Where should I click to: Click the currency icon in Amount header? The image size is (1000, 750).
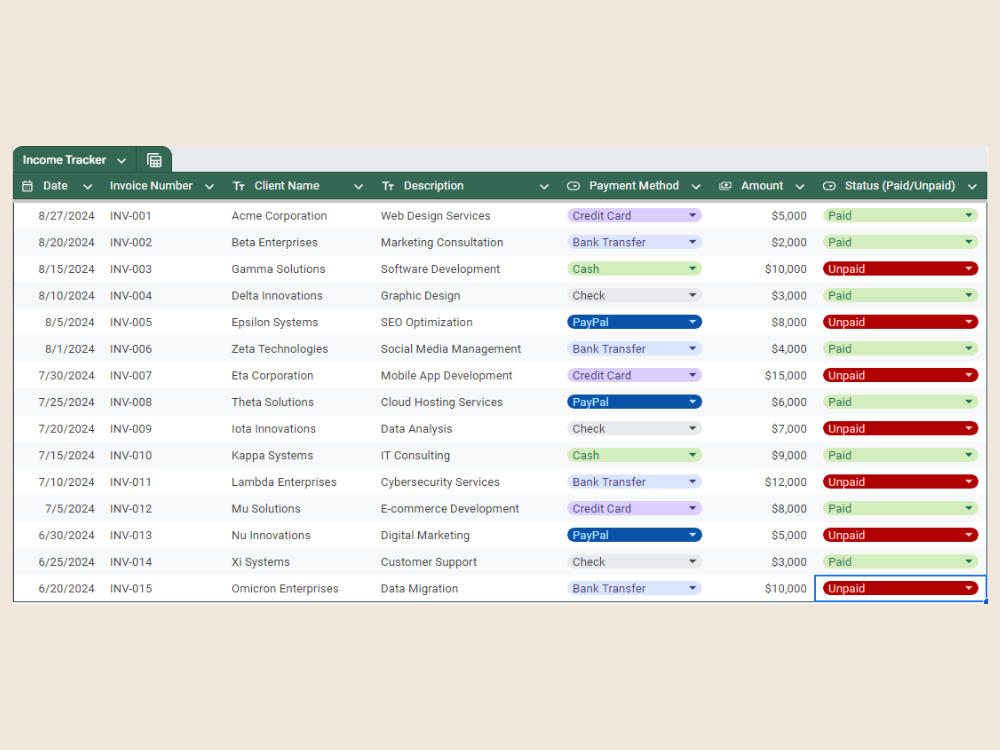tap(725, 186)
